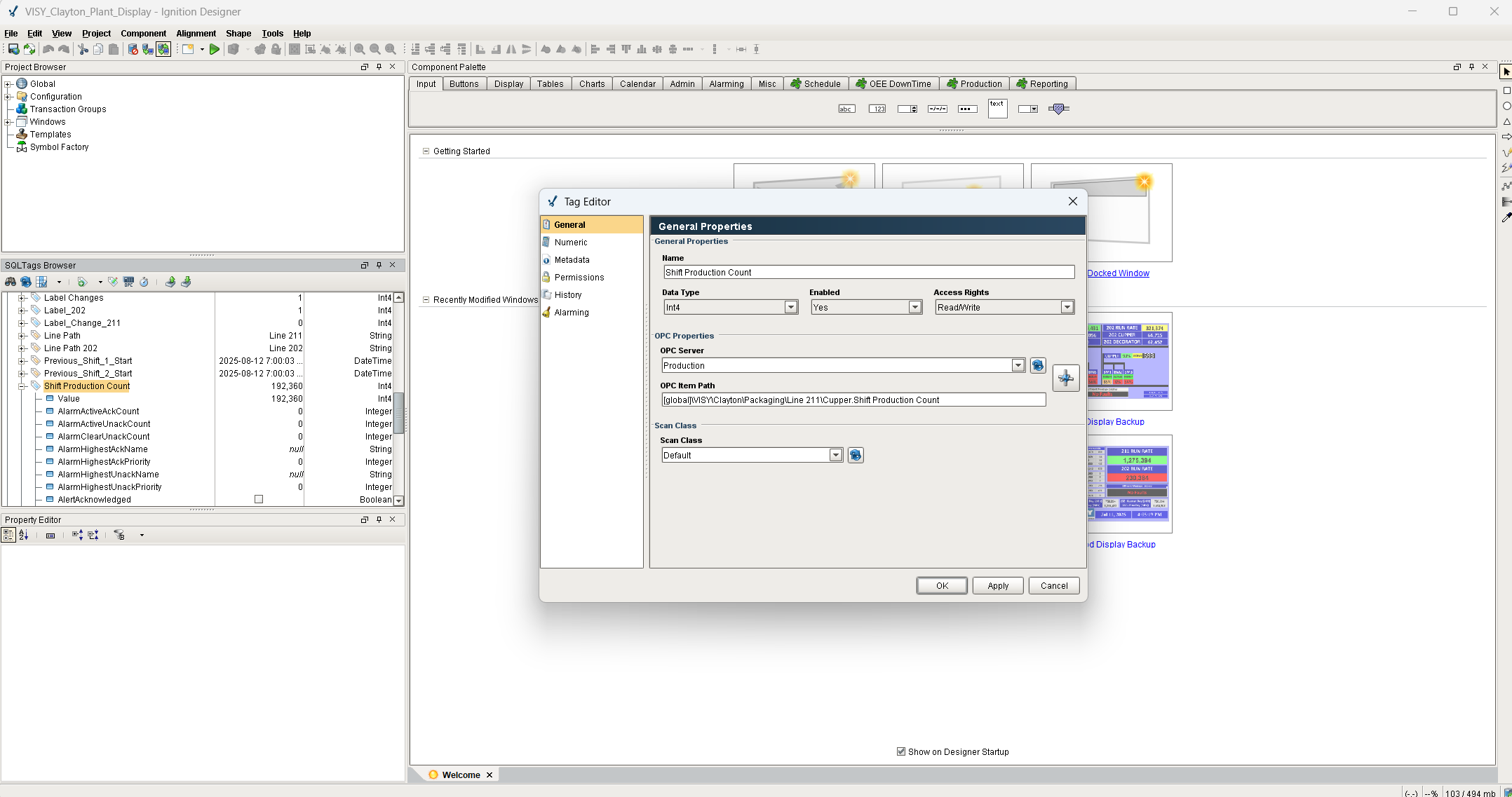Expand the Windows node in Project Browser
Image resolution: width=1512 pixels, height=797 pixels.
[8, 122]
